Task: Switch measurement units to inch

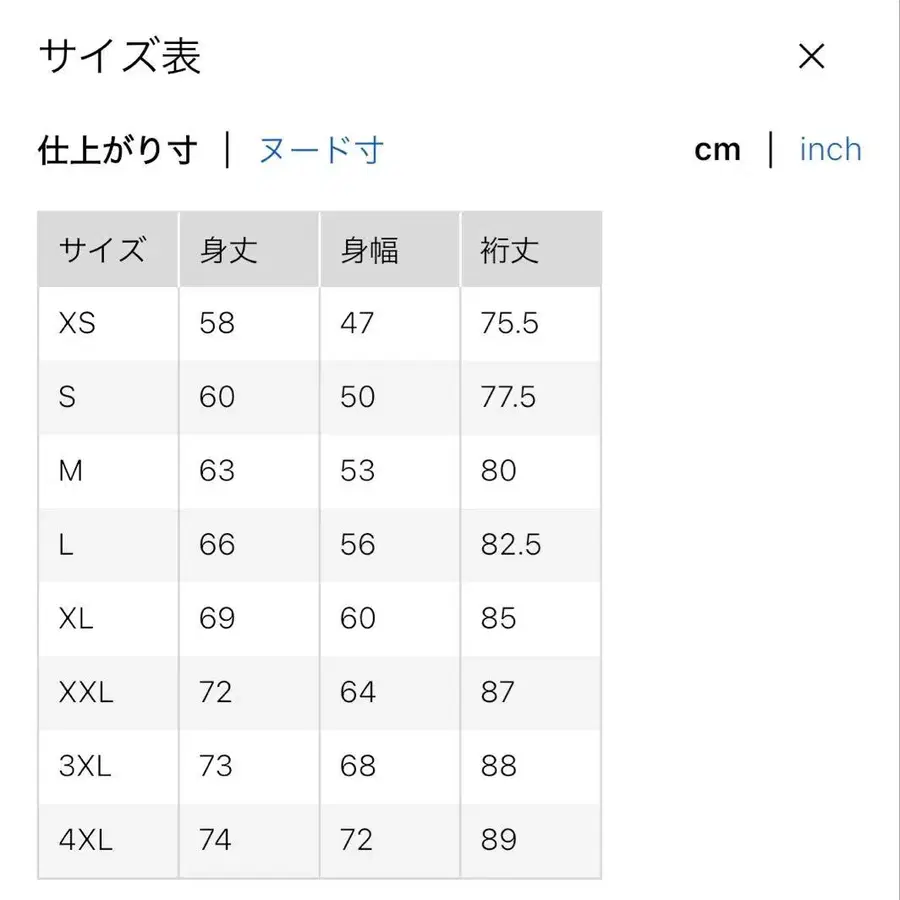Action: coord(830,149)
